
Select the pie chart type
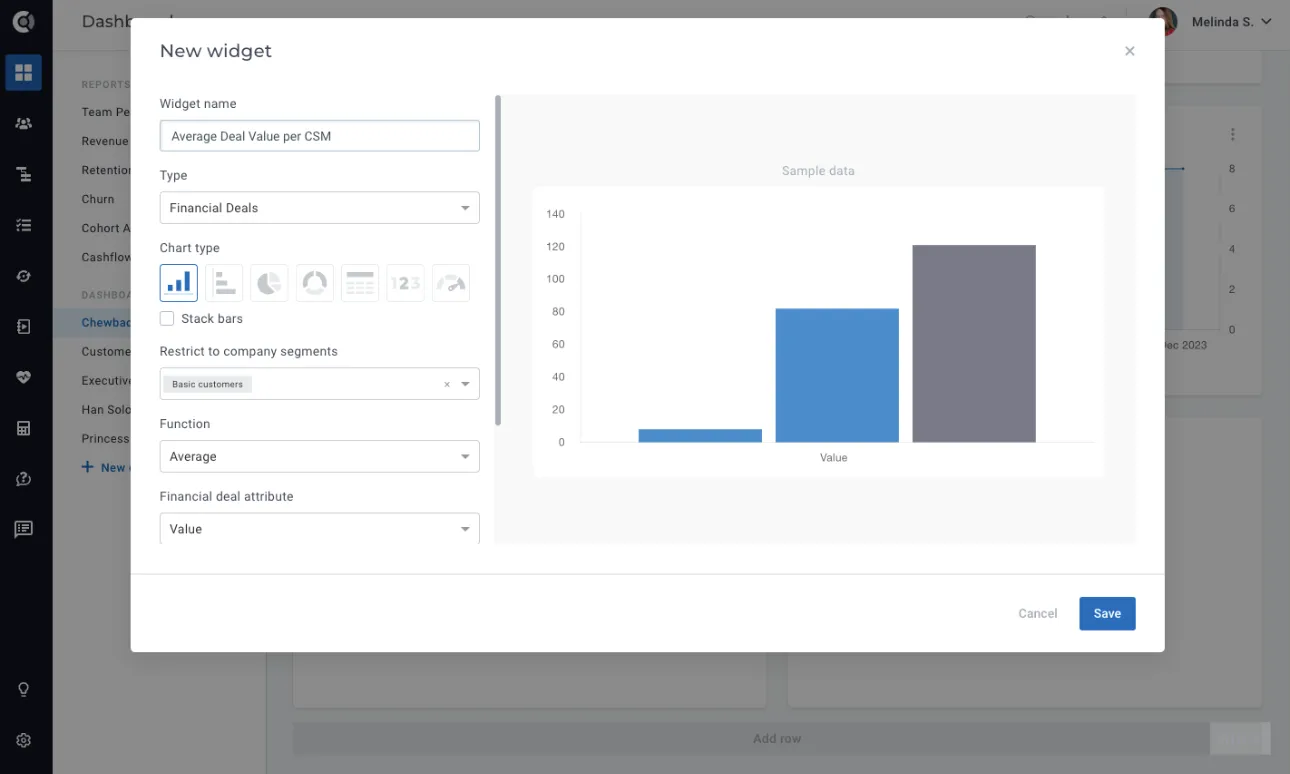point(269,283)
